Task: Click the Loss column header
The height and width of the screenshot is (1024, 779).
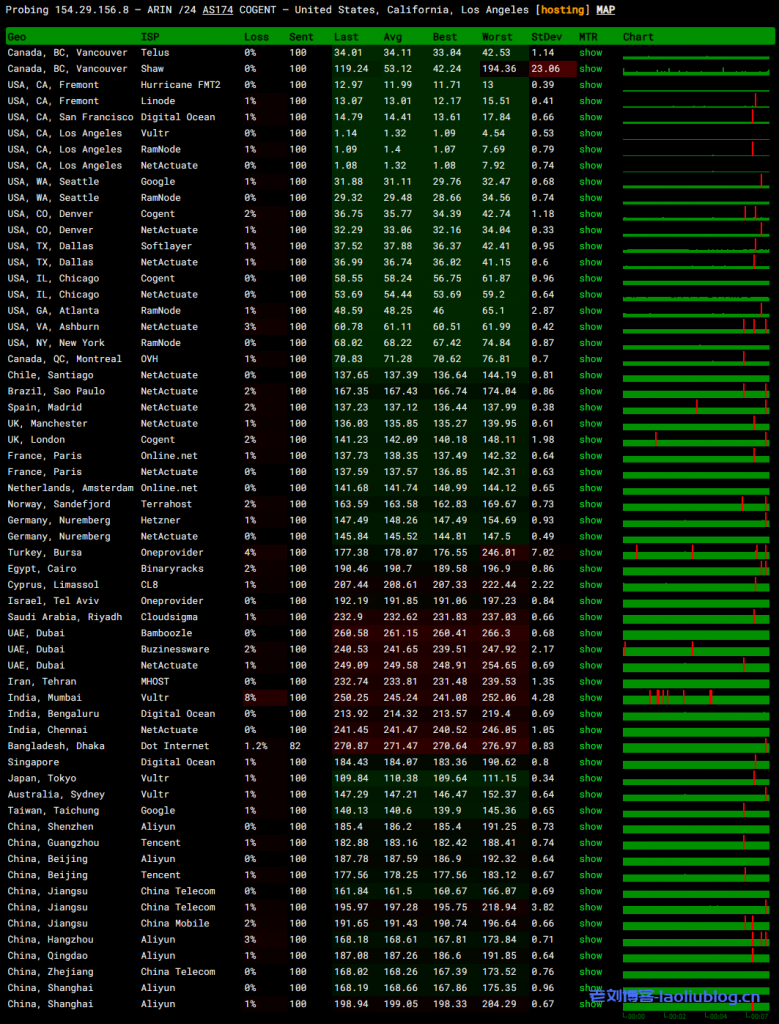Action: pyautogui.click(x=256, y=37)
